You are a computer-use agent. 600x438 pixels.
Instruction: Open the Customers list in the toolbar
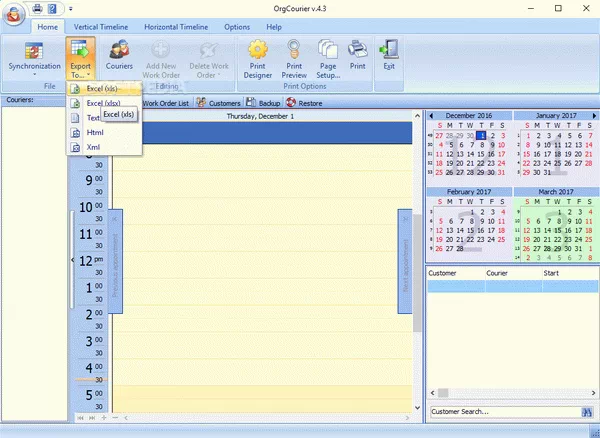[x=219, y=102]
